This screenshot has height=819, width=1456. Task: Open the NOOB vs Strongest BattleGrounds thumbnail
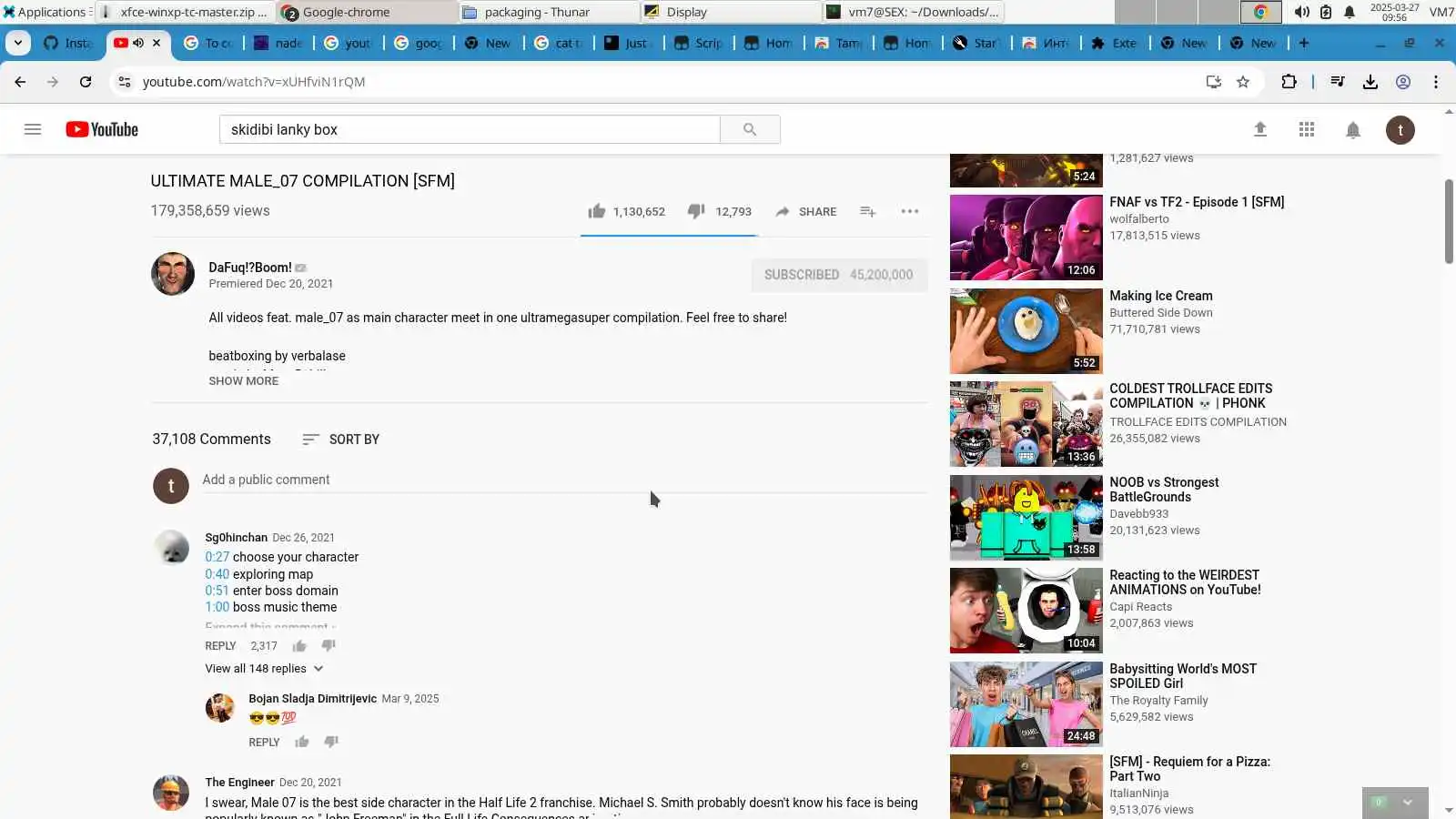point(1026,518)
